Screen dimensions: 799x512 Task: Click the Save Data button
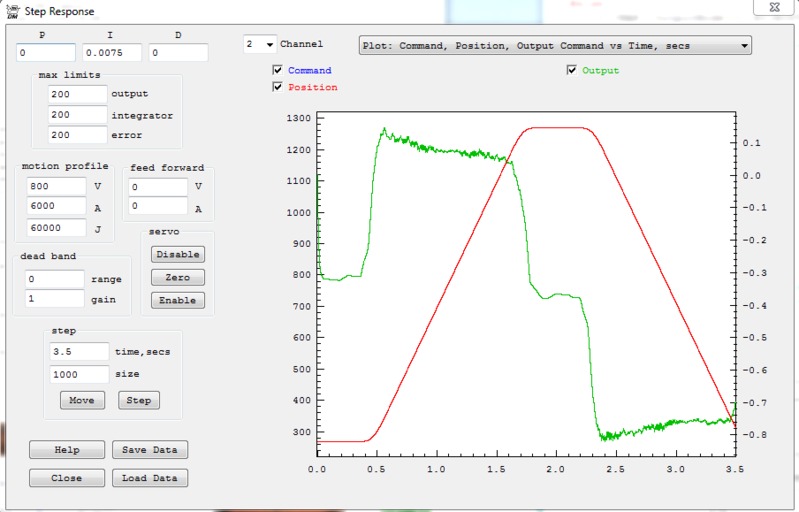pyautogui.click(x=149, y=449)
